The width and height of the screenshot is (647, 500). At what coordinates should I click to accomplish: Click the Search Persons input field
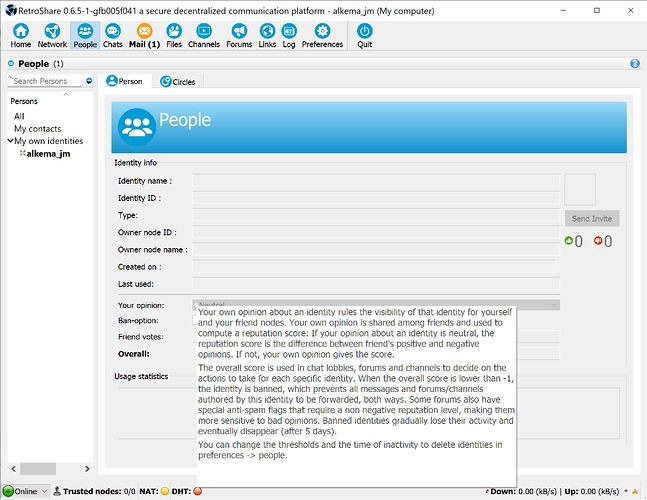click(x=45, y=81)
